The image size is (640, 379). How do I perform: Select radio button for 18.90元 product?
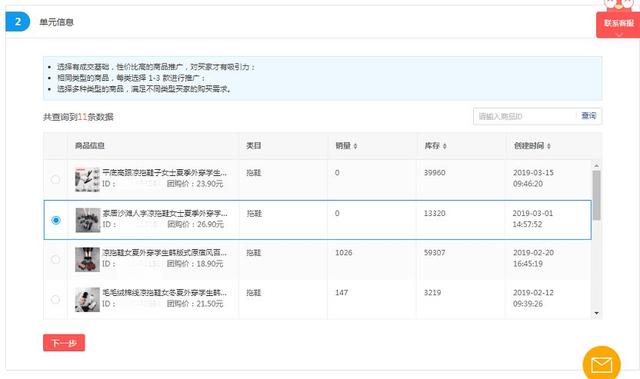point(56,259)
